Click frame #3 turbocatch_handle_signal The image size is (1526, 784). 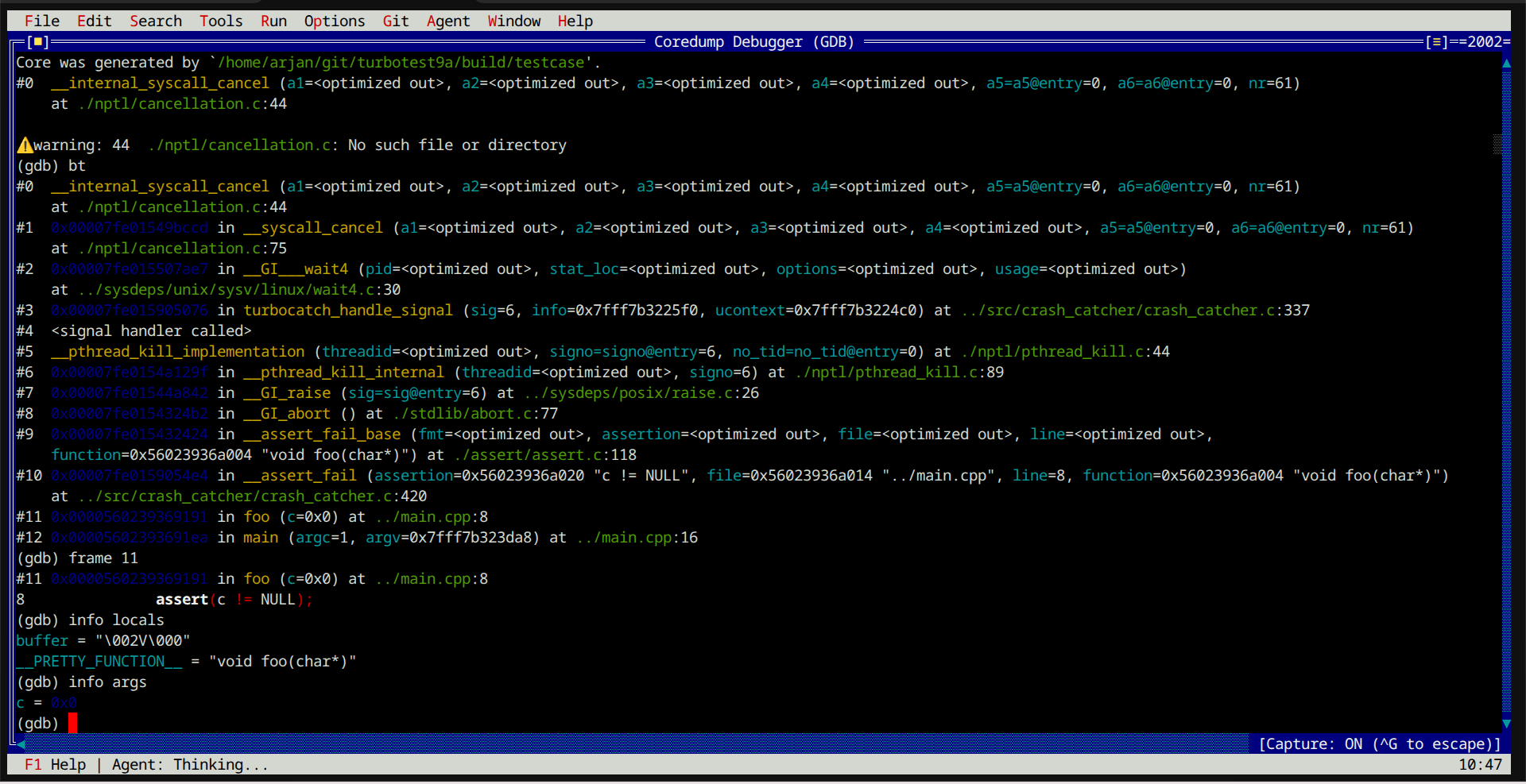tap(348, 311)
